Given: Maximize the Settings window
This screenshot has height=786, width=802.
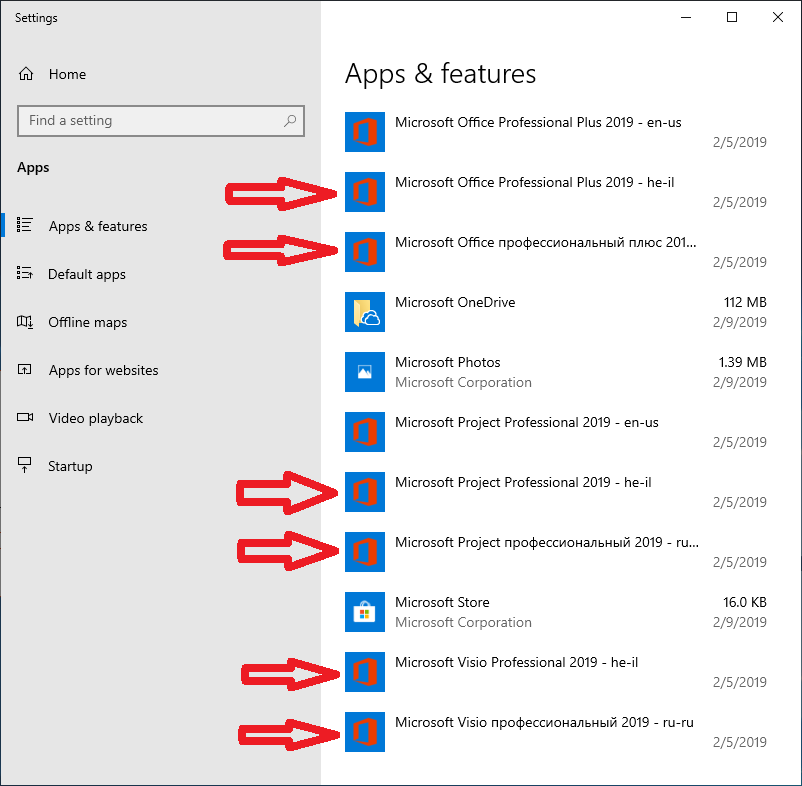Looking at the screenshot, I should click(x=732, y=17).
